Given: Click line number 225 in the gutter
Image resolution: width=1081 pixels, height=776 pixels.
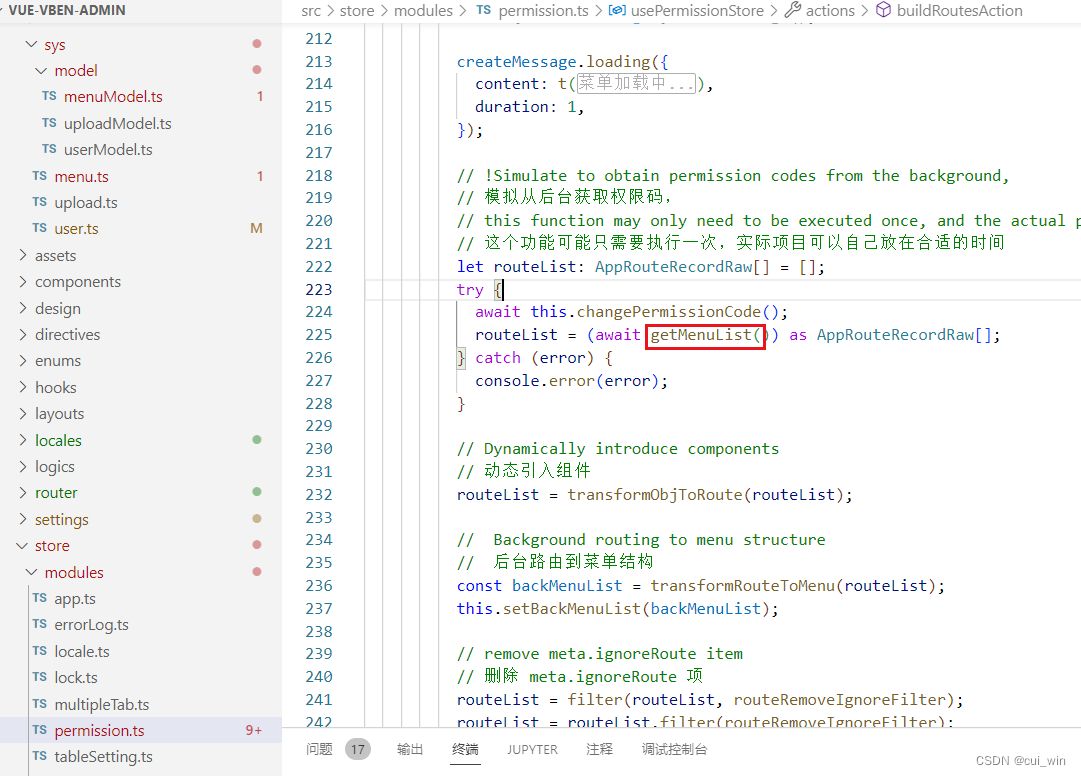Looking at the screenshot, I should [319, 335].
